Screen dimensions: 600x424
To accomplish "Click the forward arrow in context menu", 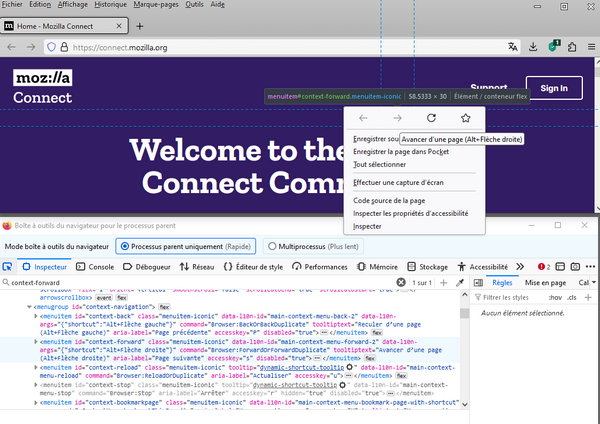I will point(397,118).
